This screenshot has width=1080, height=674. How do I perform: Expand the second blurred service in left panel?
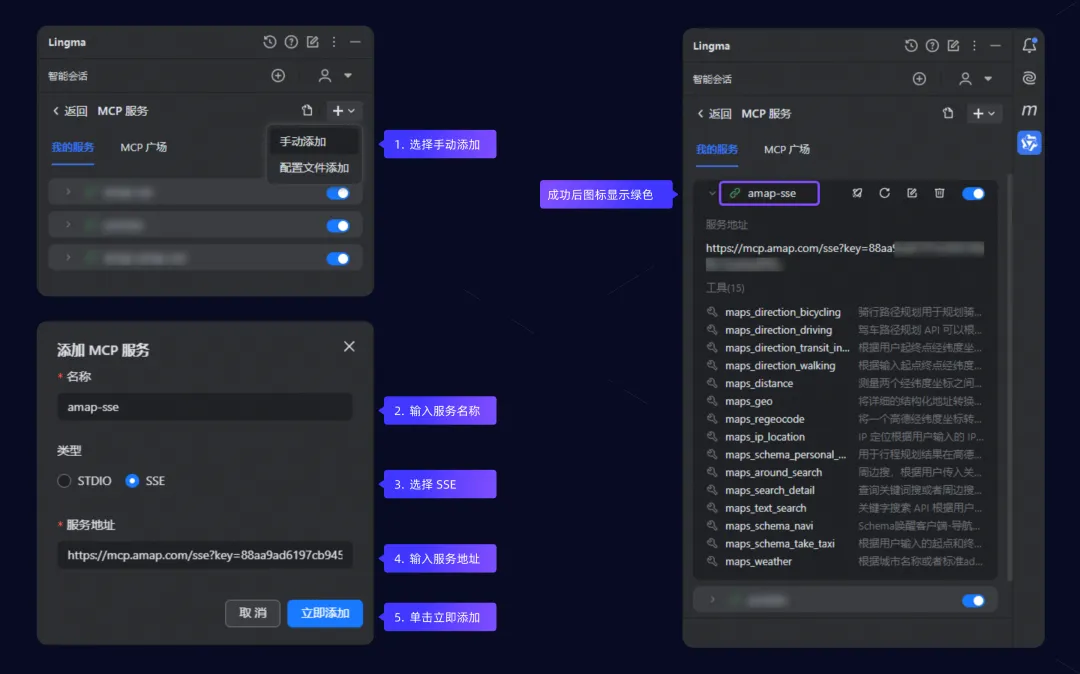[x=68, y=224]
